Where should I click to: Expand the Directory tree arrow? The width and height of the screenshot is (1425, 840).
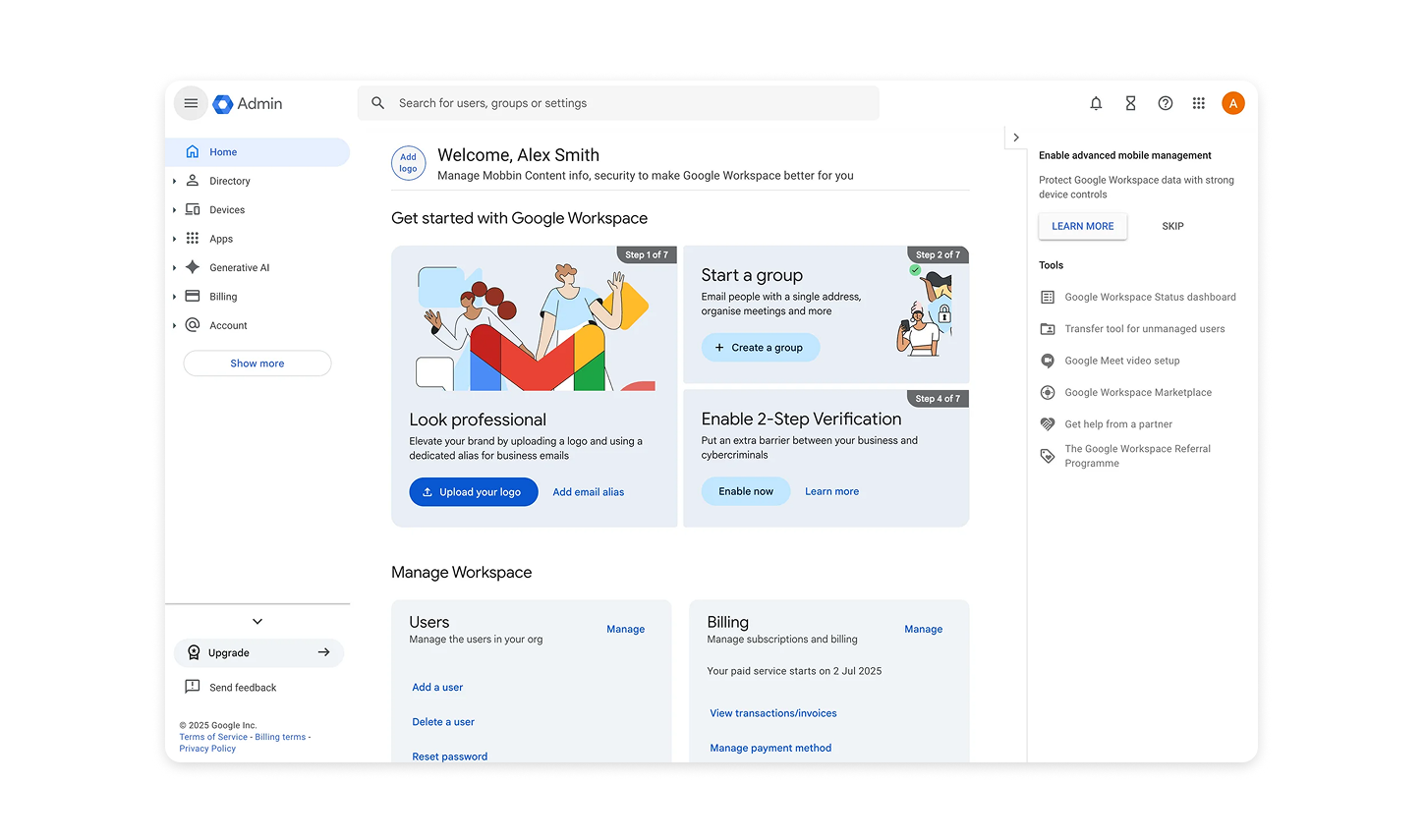(175, 181)
